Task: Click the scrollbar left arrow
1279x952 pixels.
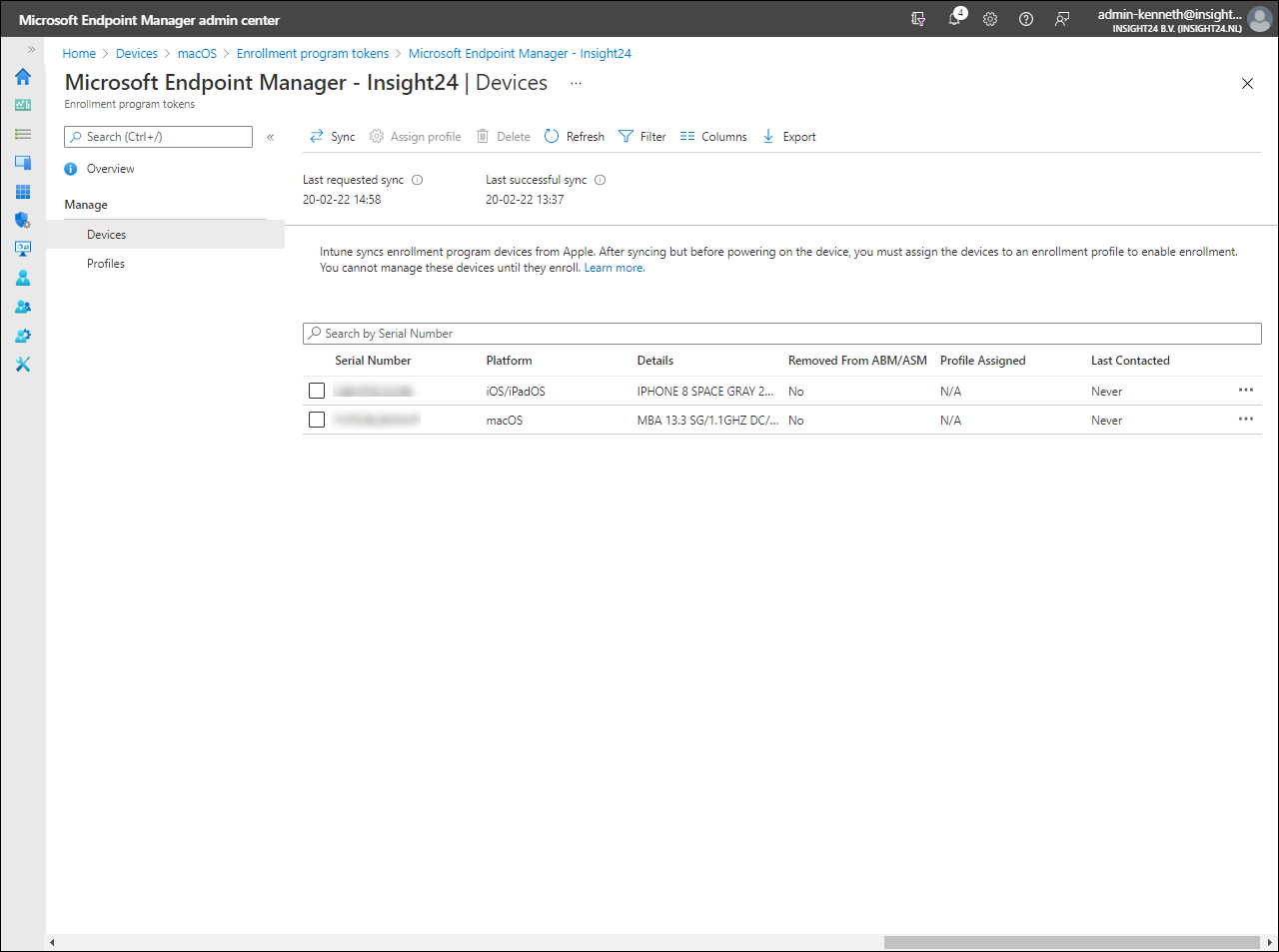Action: point(52,942)
